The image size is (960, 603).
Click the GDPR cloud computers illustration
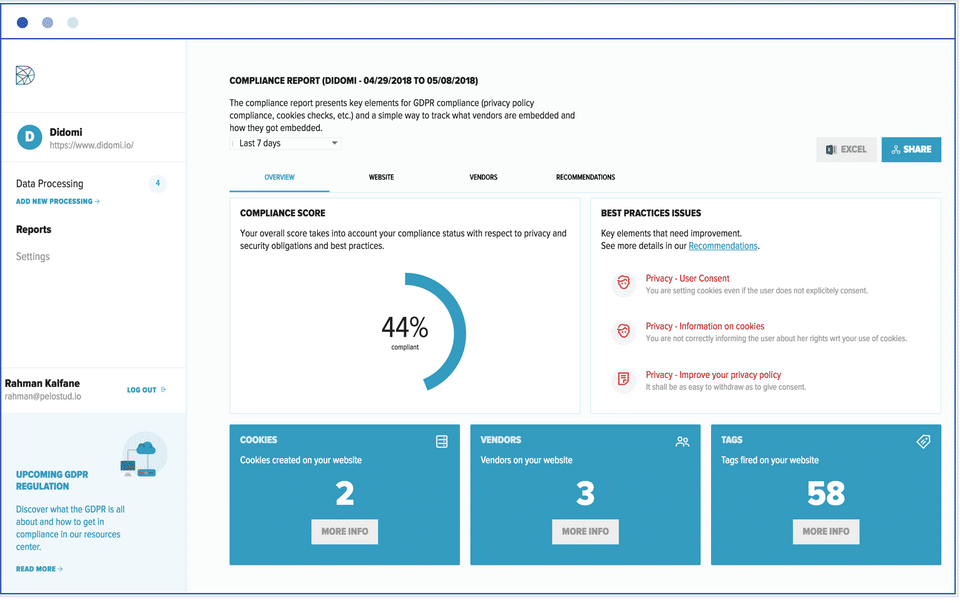pos(143,455)
